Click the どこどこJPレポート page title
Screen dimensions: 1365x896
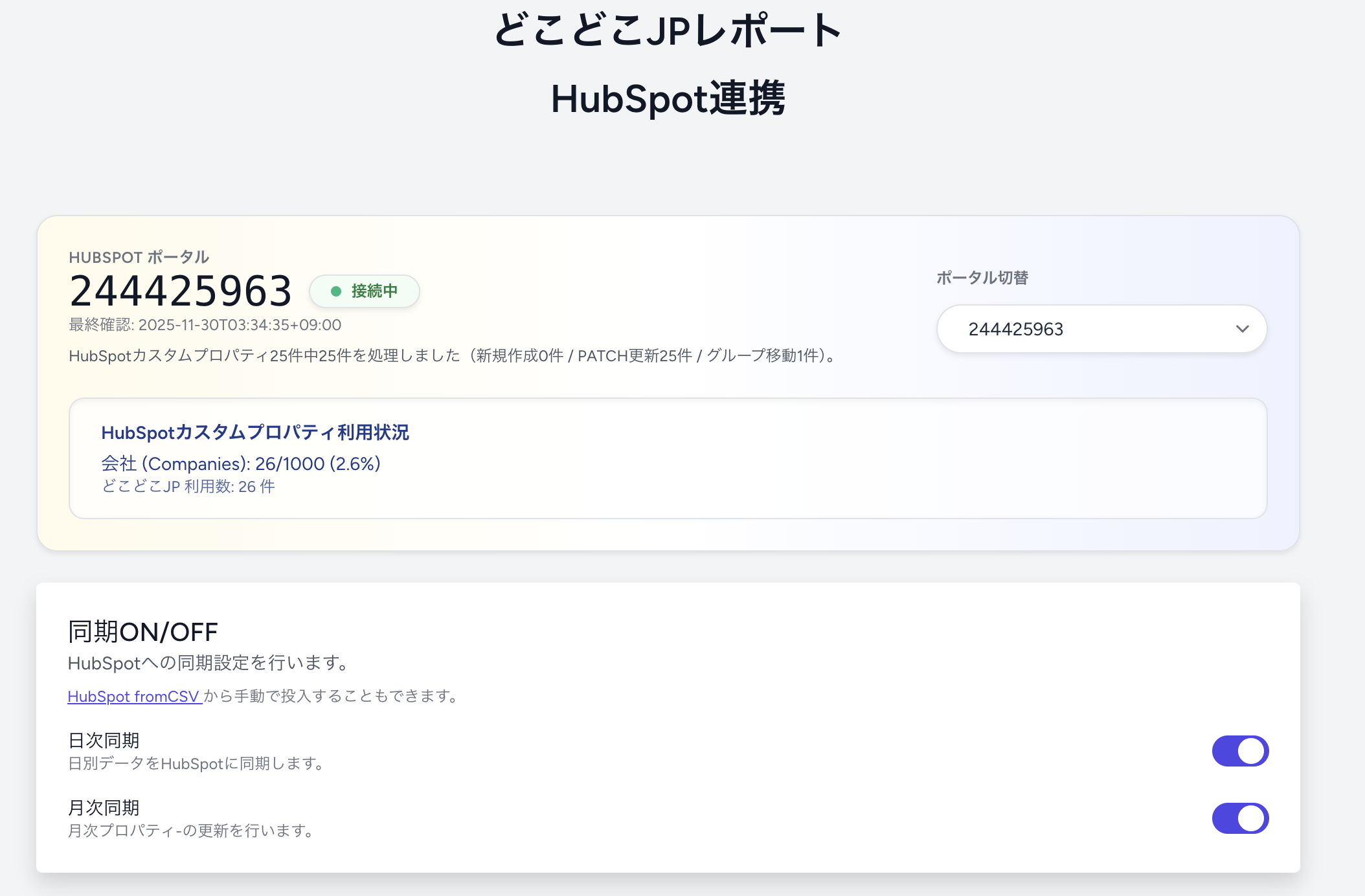pyautogui.click(x=668, y=30)
